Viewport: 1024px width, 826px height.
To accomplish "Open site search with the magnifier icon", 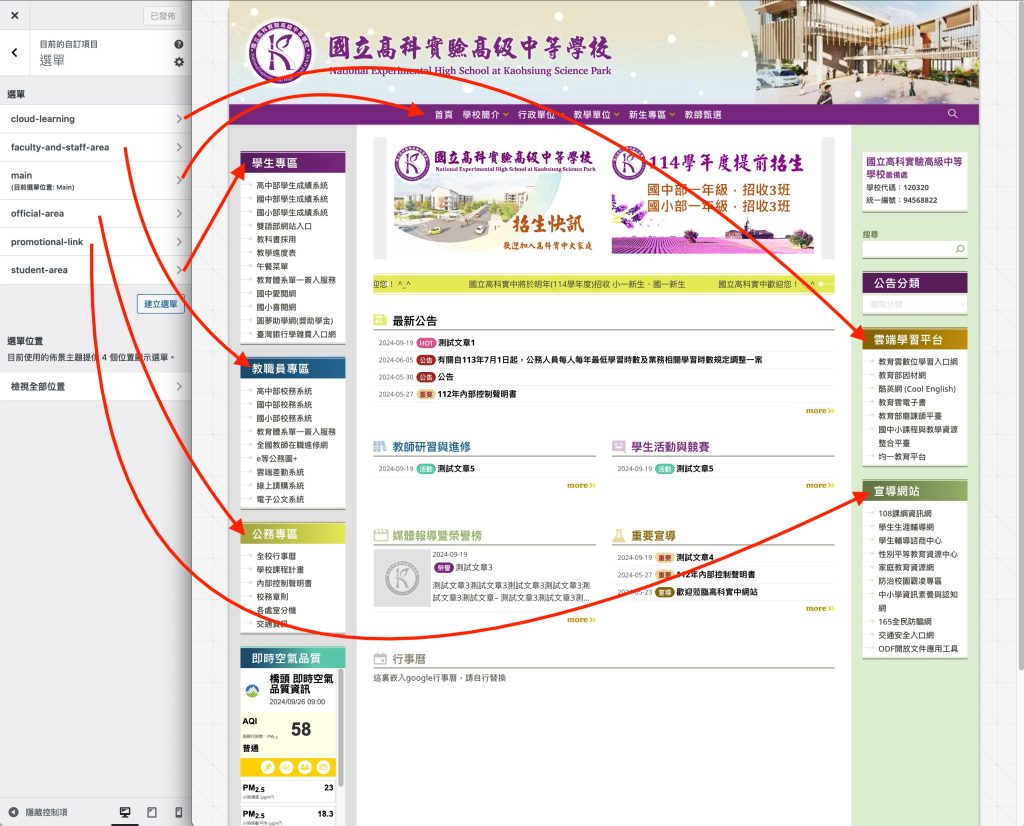I will point(951,113).
